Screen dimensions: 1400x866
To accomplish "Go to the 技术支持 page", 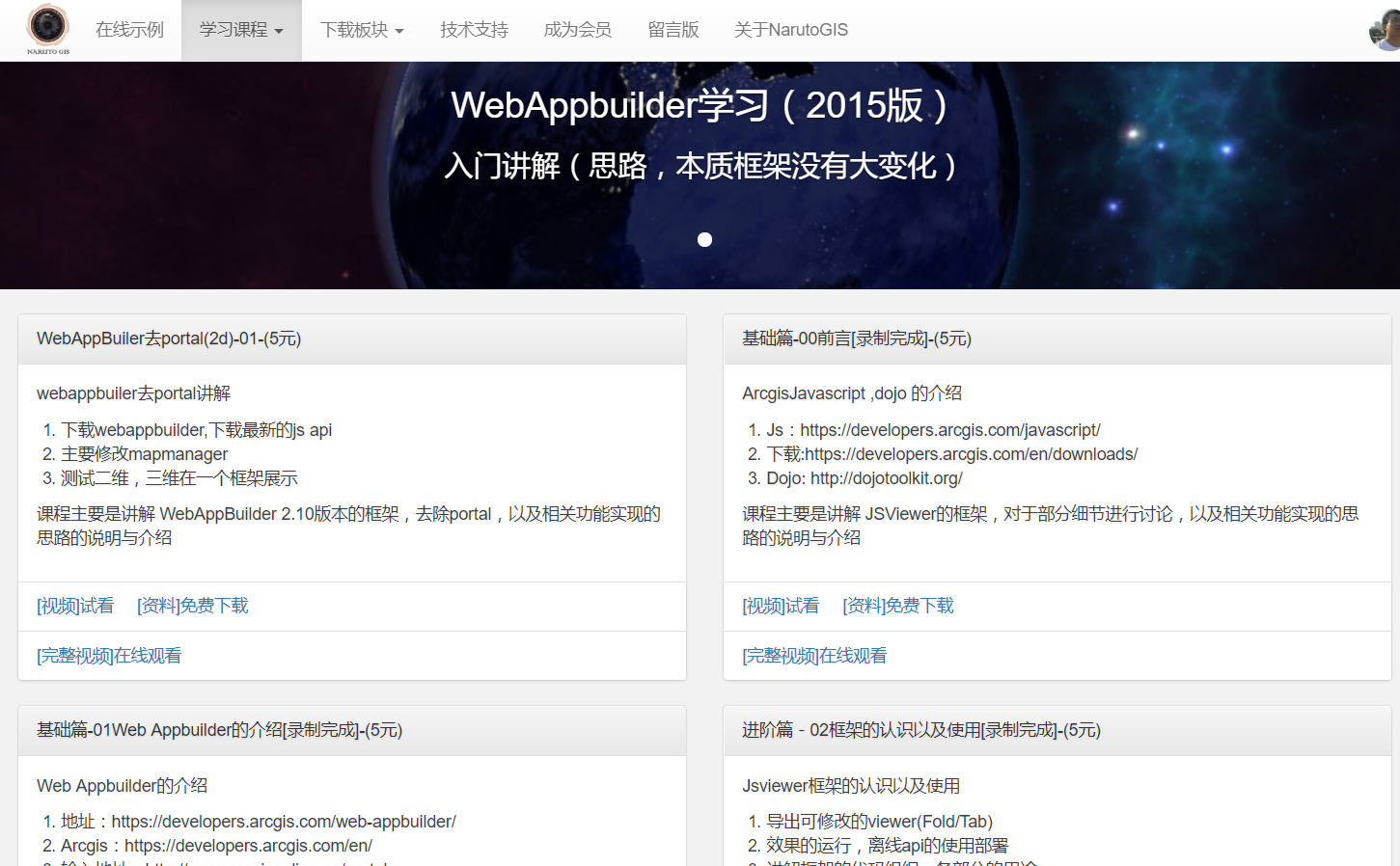I will tap(474, 30).
